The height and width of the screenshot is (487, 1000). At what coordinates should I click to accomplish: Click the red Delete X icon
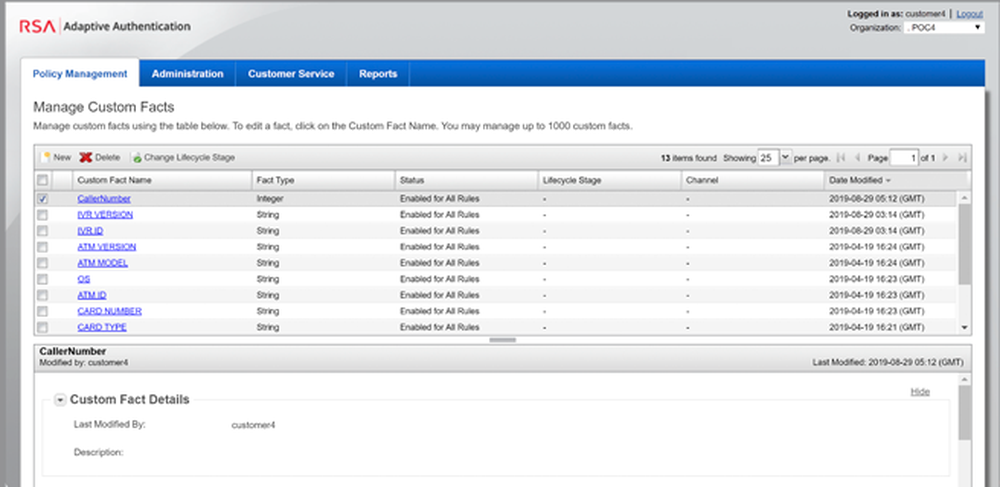(x=85, y=157)
